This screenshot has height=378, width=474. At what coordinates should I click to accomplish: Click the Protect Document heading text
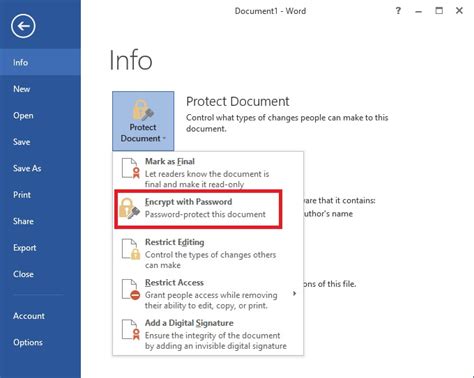(x=238, y=101)
